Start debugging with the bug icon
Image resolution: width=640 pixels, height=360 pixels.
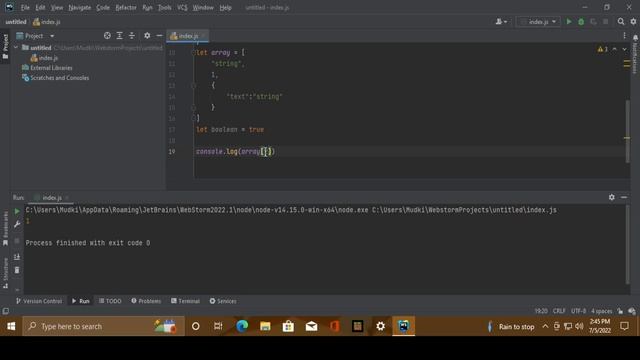click(581, 22)
